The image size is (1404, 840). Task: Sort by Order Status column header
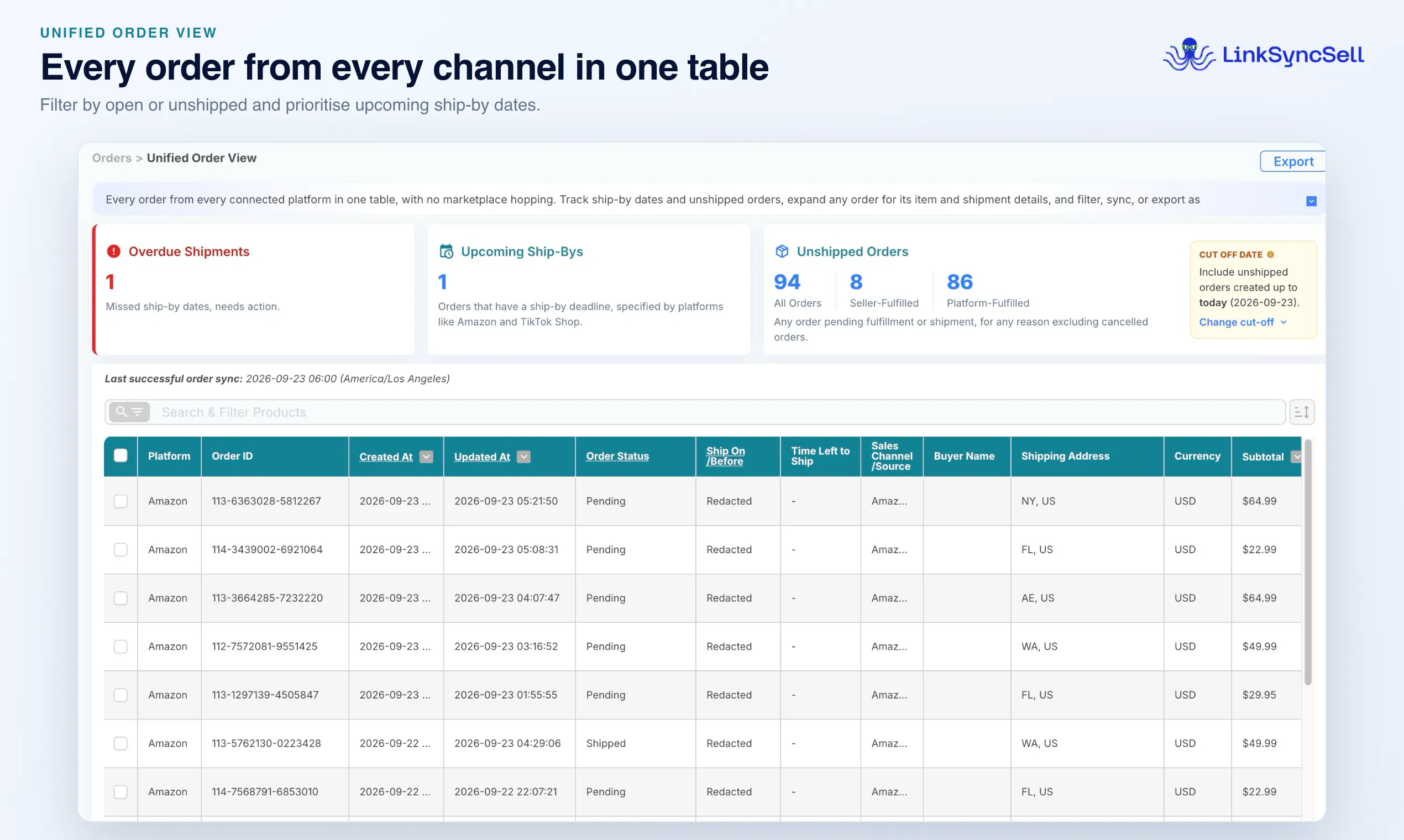[x=617, y=456]
